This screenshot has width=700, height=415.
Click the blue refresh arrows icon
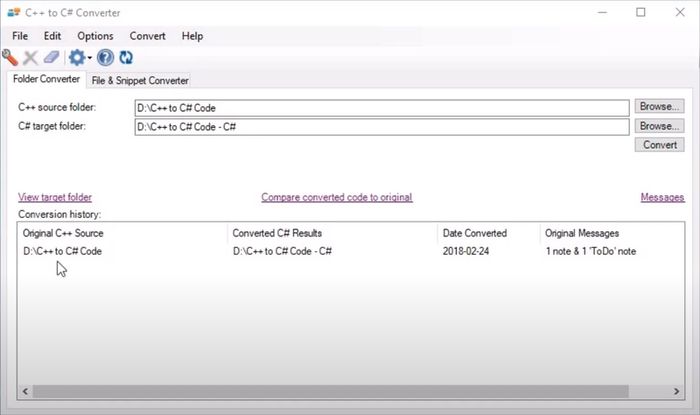[126, 58]
